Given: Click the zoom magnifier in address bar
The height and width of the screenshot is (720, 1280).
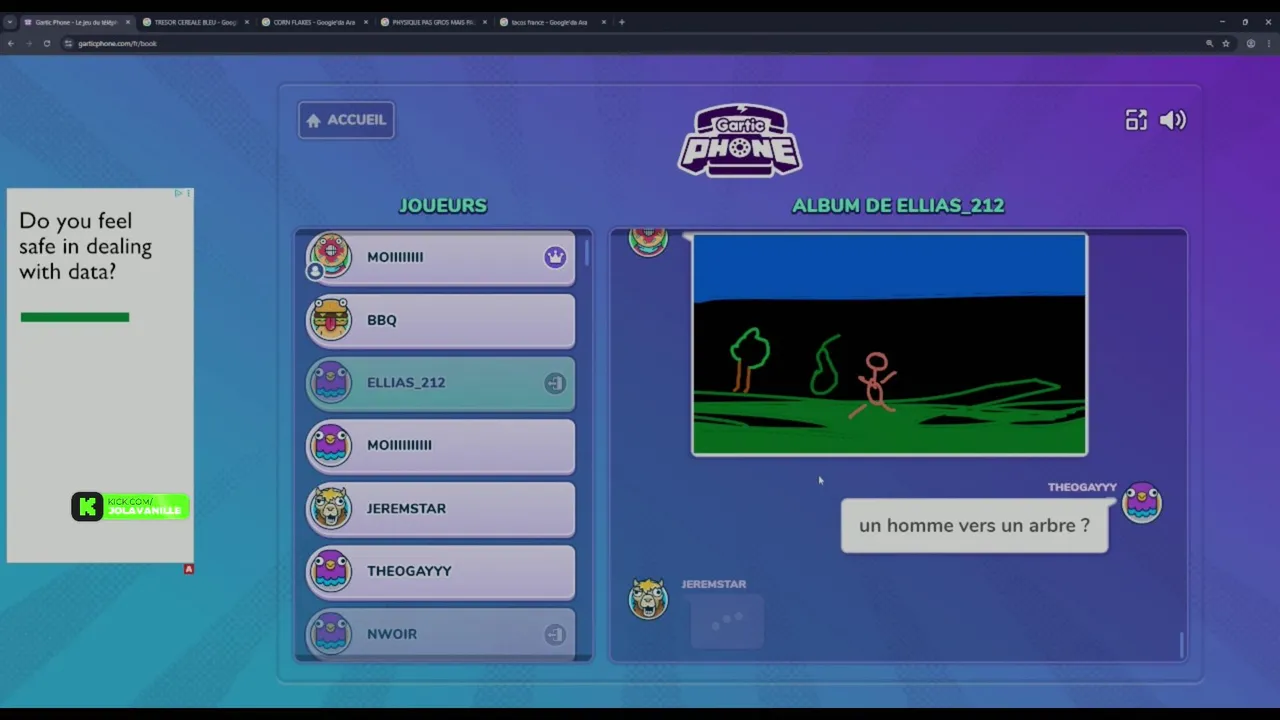Looking at the screenshot, I should tap(1209, 43).
